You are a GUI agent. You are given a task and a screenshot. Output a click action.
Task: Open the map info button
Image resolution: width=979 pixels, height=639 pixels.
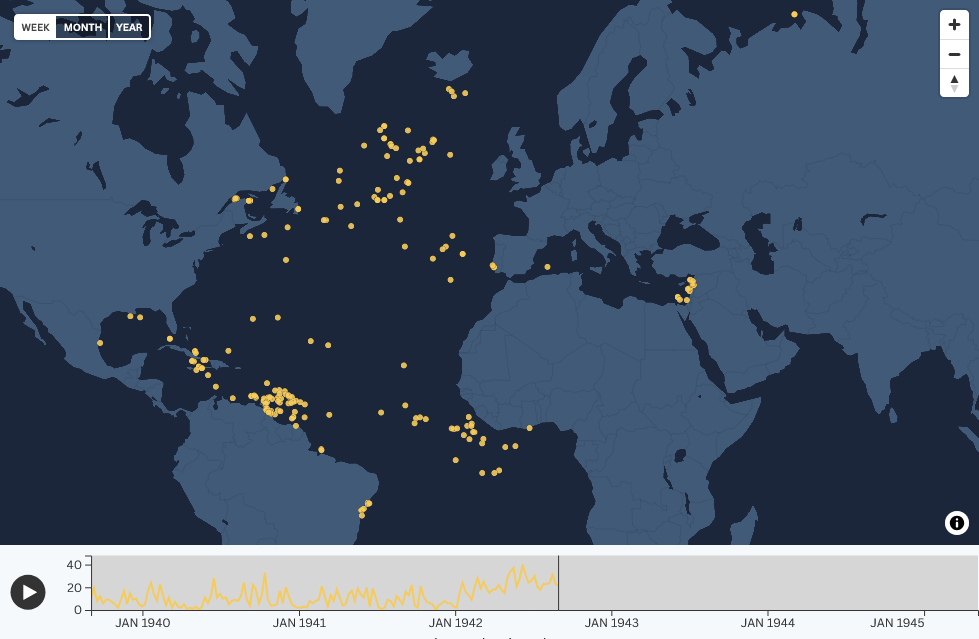click(956, 523)
